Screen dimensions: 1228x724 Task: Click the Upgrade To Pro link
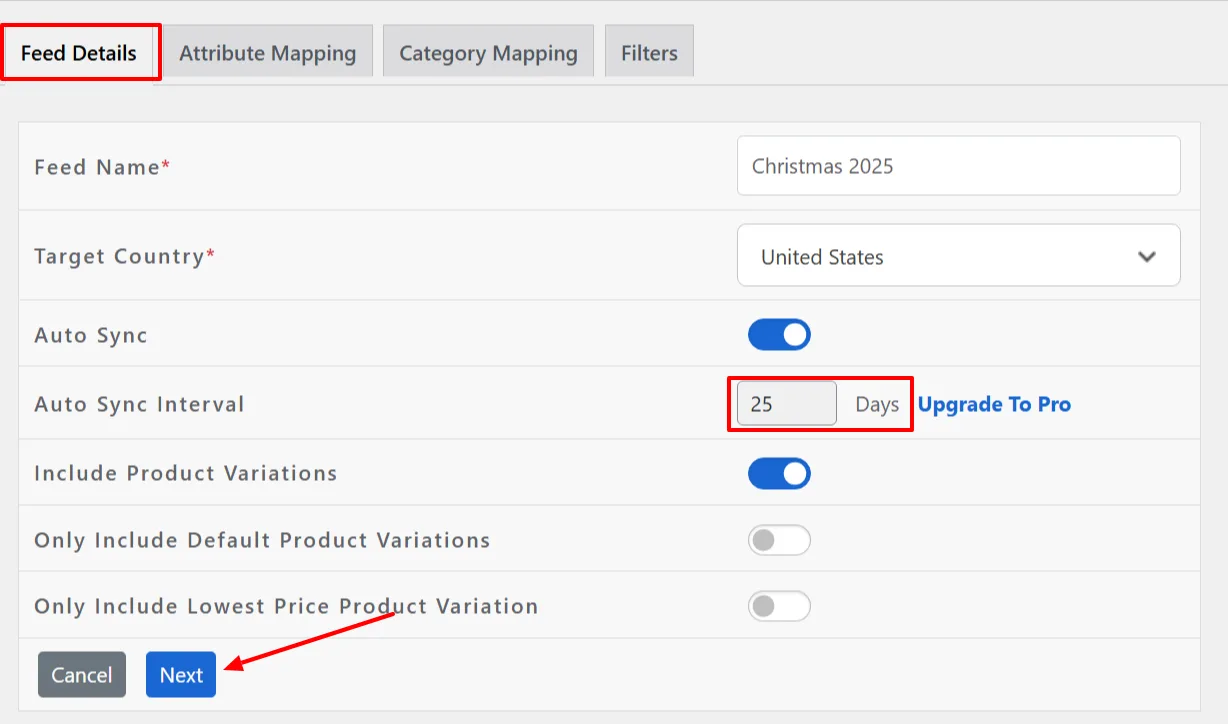pos(993,404)
